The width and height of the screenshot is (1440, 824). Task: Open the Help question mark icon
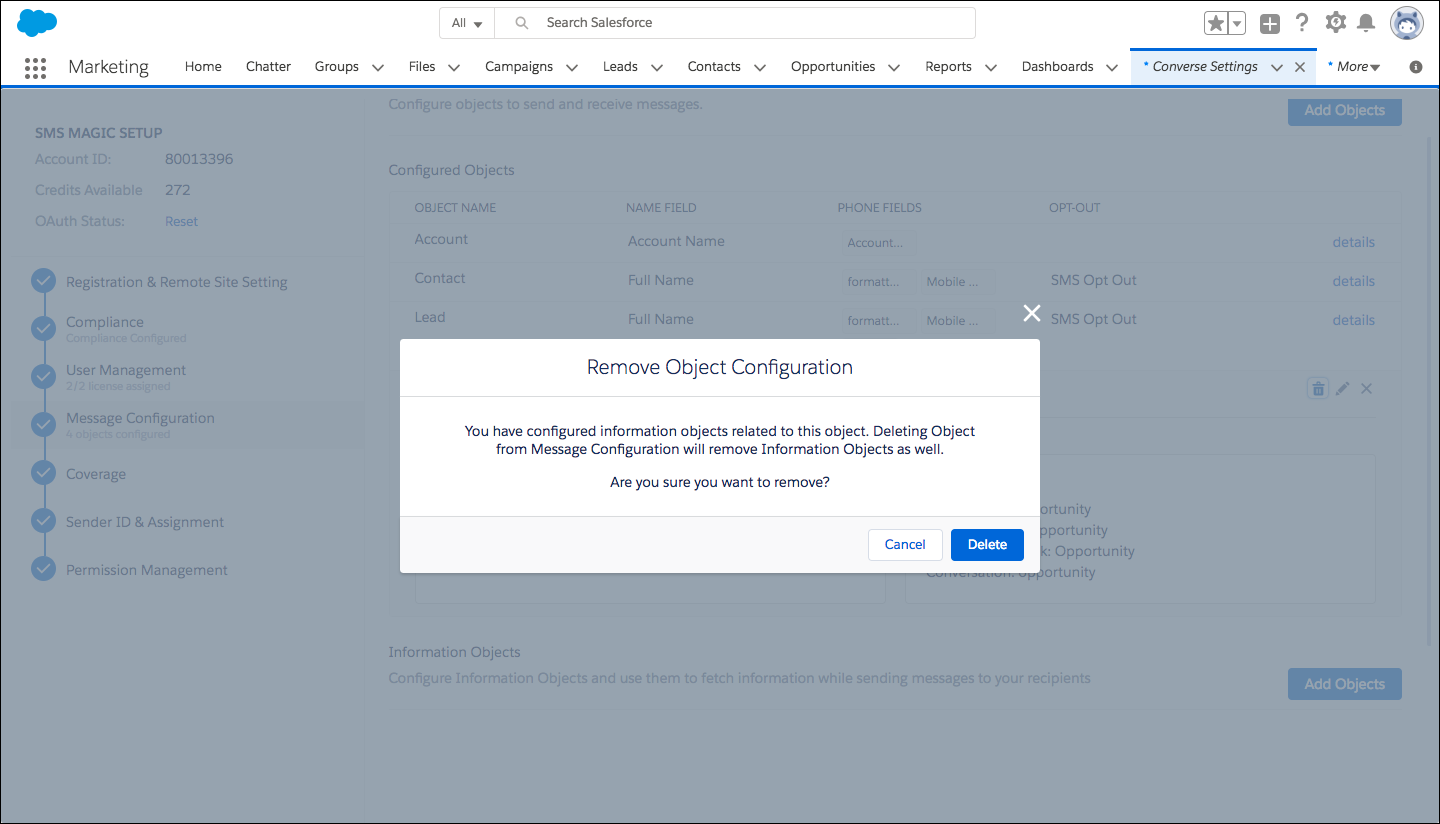[x=1302, y=22]
